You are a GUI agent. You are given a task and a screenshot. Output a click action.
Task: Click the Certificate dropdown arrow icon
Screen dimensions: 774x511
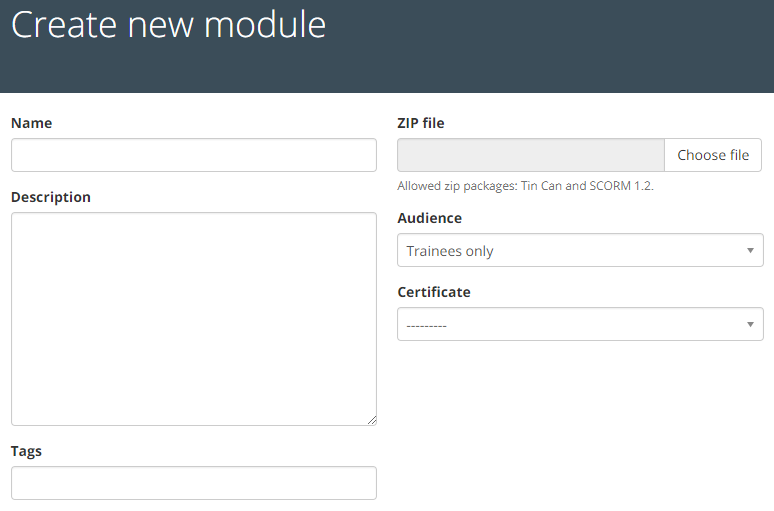[x=750, y=324]
